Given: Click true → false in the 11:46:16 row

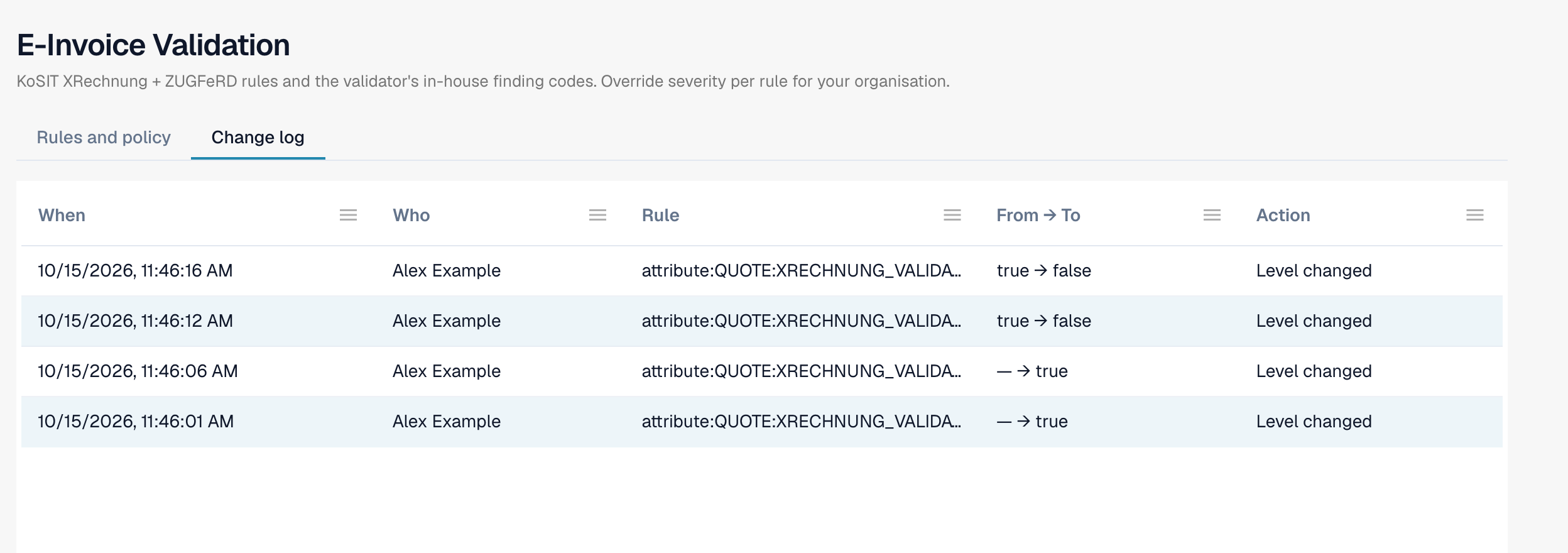Looking at the screenshot, I should click(x=1044, y=271).
